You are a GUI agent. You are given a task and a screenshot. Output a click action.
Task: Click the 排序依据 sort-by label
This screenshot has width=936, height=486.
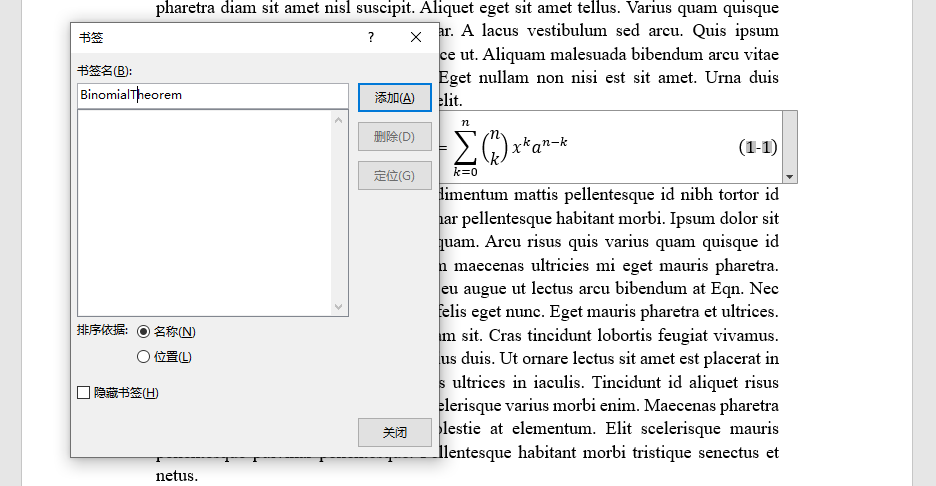(x=102, y=330)
